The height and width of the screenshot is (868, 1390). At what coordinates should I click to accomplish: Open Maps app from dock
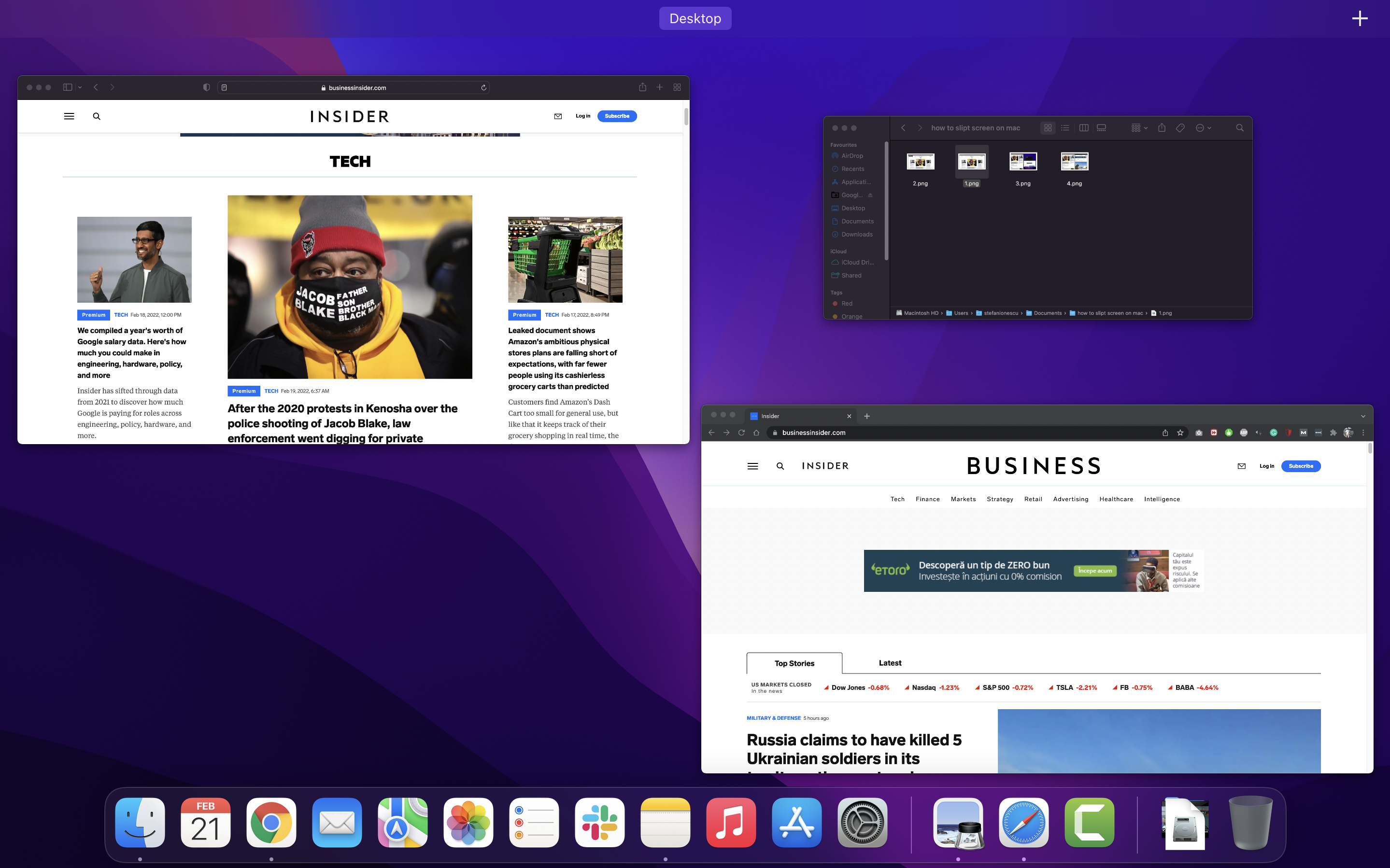(x=403, y=824)
